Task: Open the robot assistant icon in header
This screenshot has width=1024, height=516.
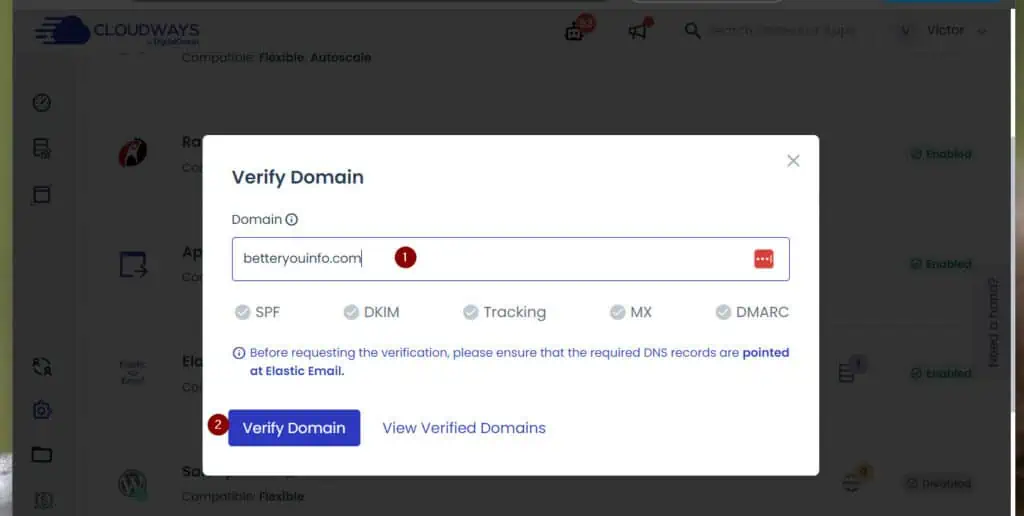Action: pos(574,31)
